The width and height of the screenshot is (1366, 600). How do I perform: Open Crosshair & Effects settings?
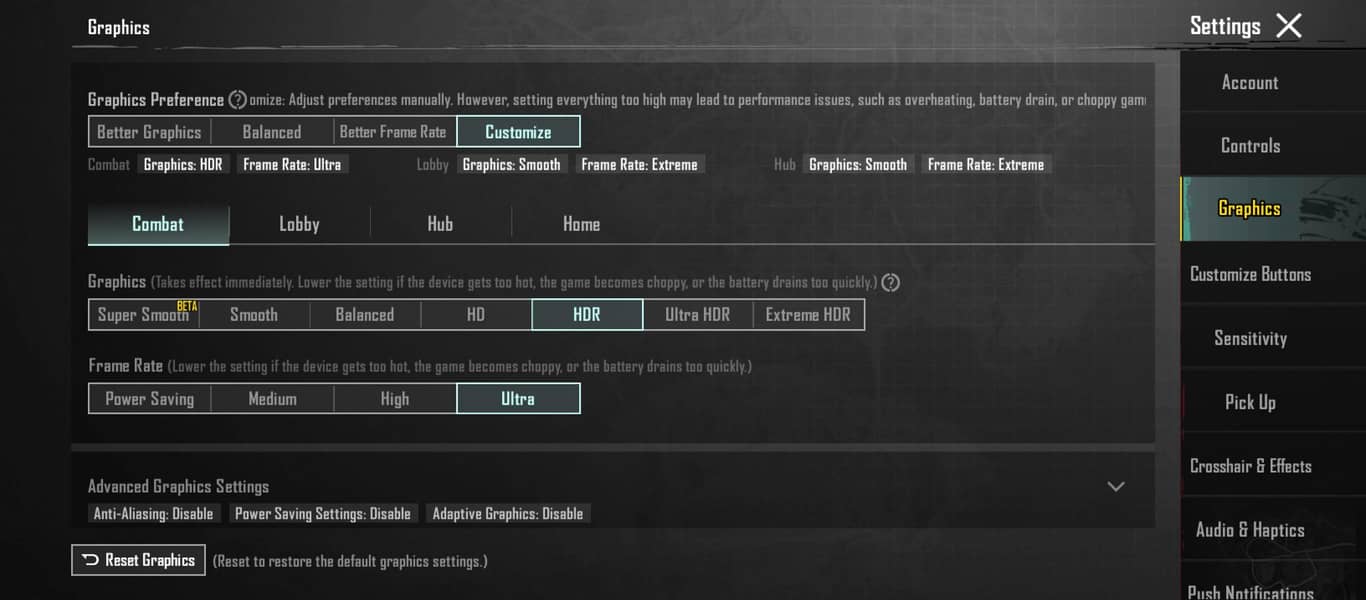pos(1250,466)
